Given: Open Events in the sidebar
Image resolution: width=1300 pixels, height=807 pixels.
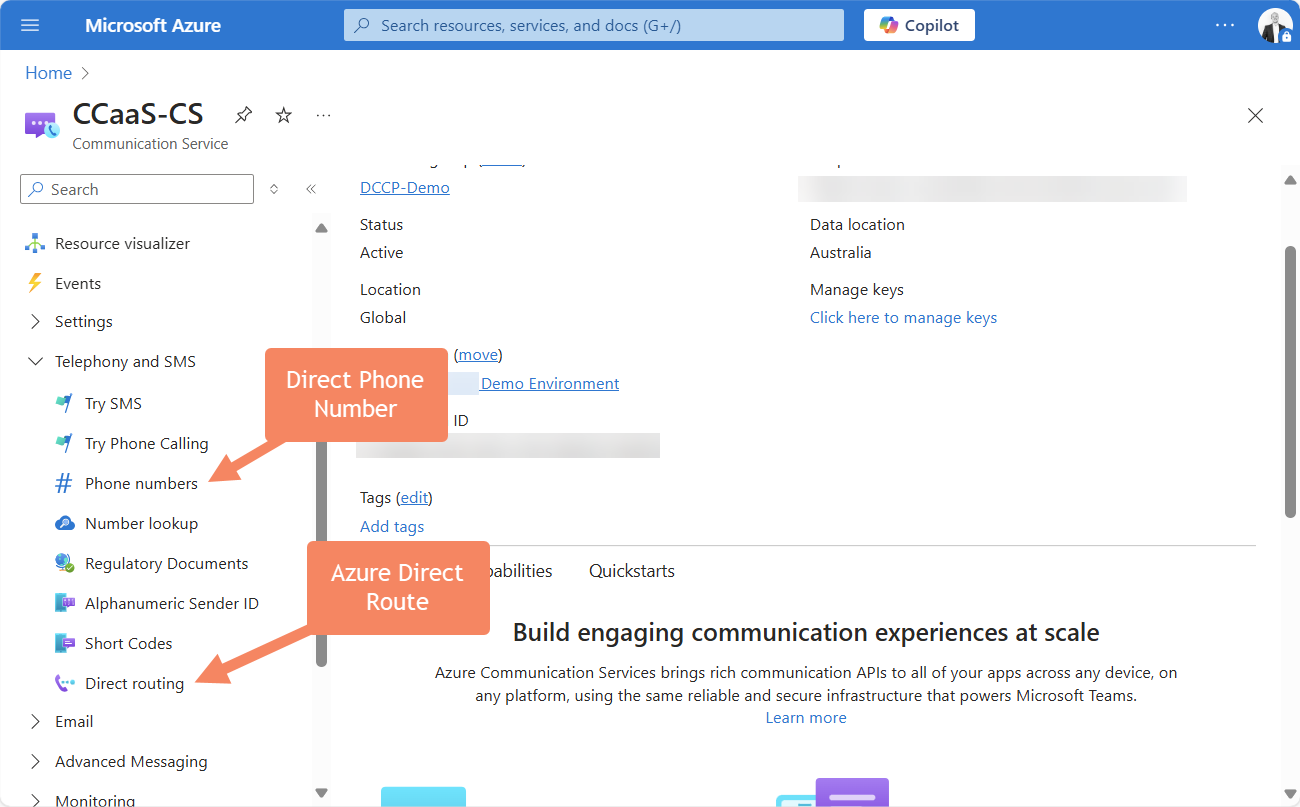Looking at the screenshot, I should pyautogui.click(x=78, y=283).
